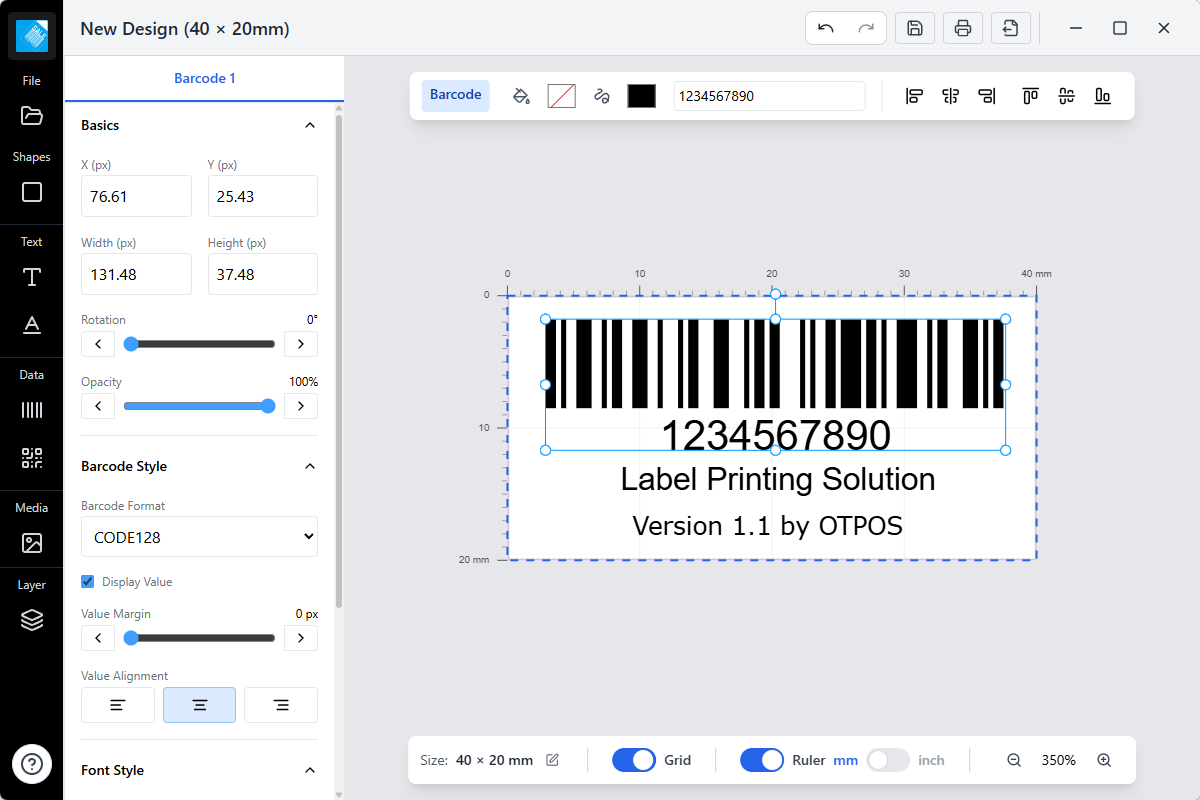Click the X (px) input field
The height and width of the screenshot is (800, 1200).
(136, 196)
